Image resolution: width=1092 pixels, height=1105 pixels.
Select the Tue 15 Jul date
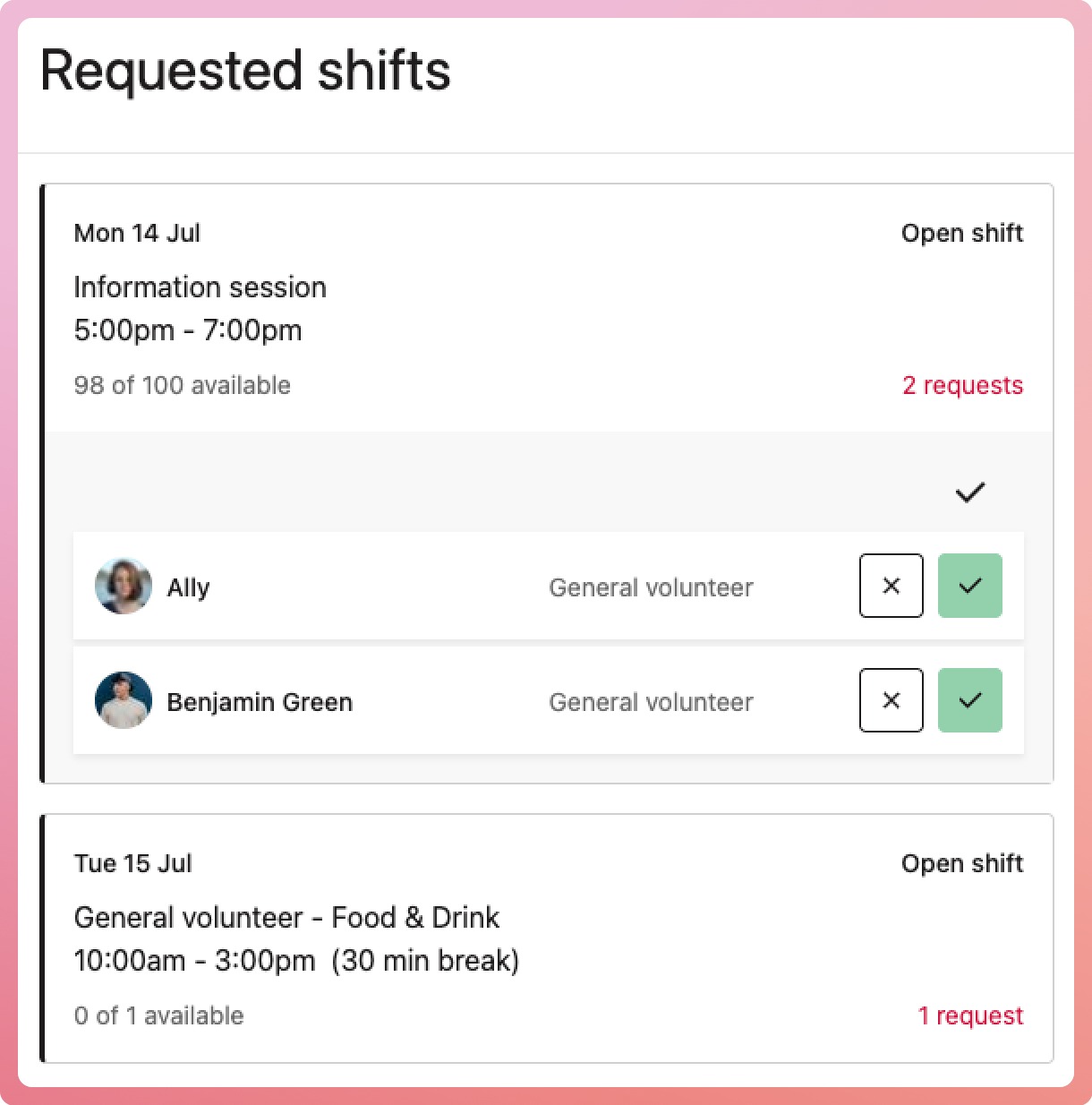132,864
